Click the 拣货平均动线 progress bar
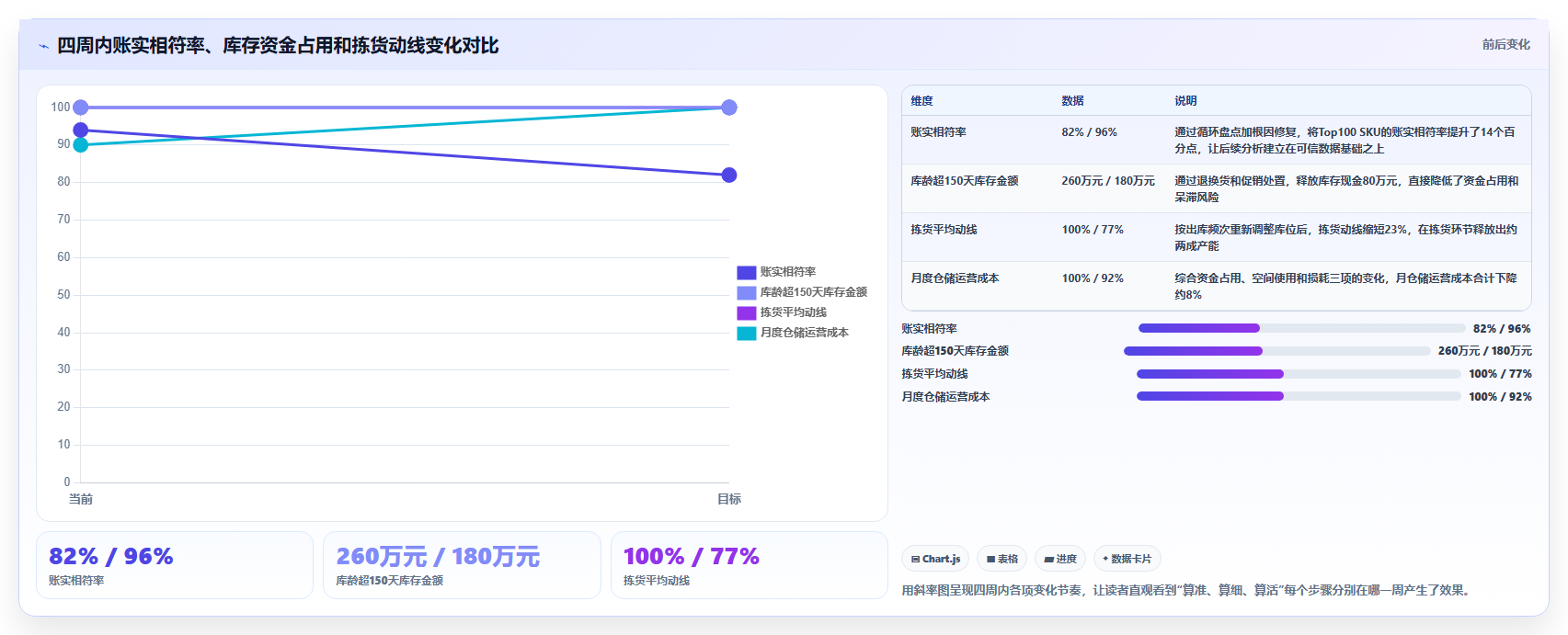Viewport: 1568px width, 635px height. click(x=1299, y=374)
